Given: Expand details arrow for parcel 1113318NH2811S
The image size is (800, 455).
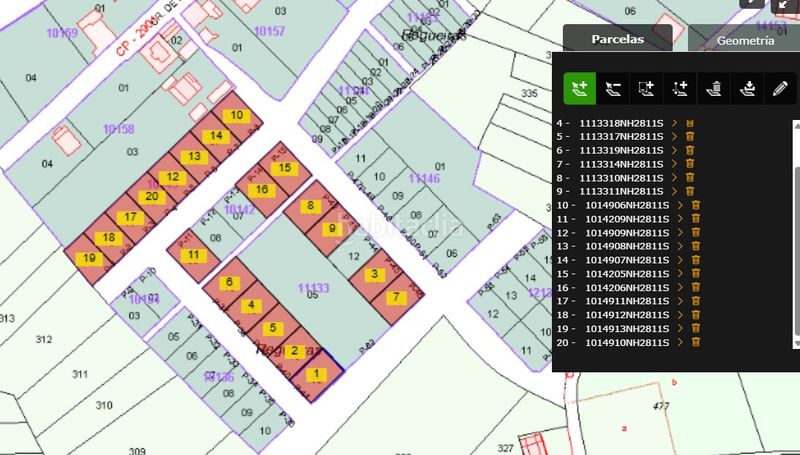Looking at the screenshot, I should tap(675, 123).
